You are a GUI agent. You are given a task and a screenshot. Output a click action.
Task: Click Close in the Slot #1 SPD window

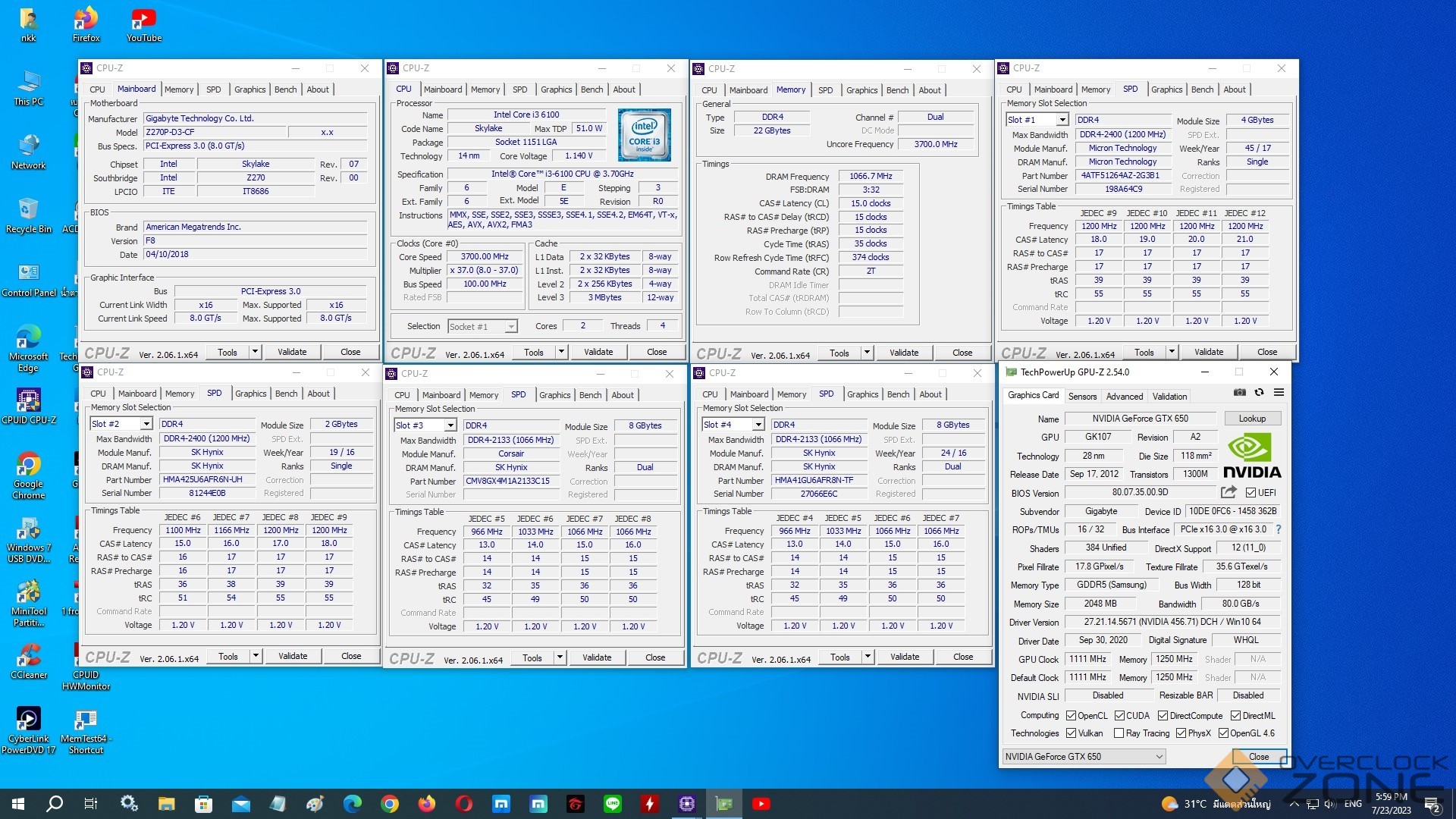point(1267,352)
